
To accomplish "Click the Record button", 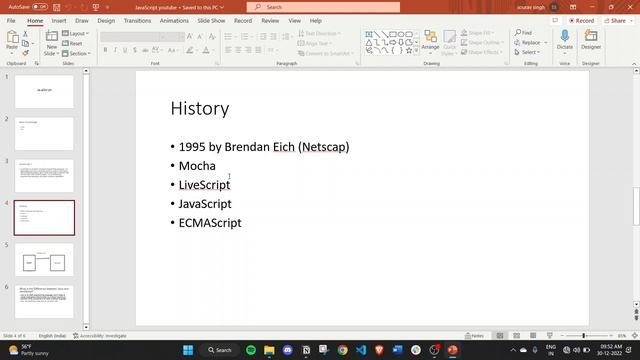I will click(x=582, y=20).
